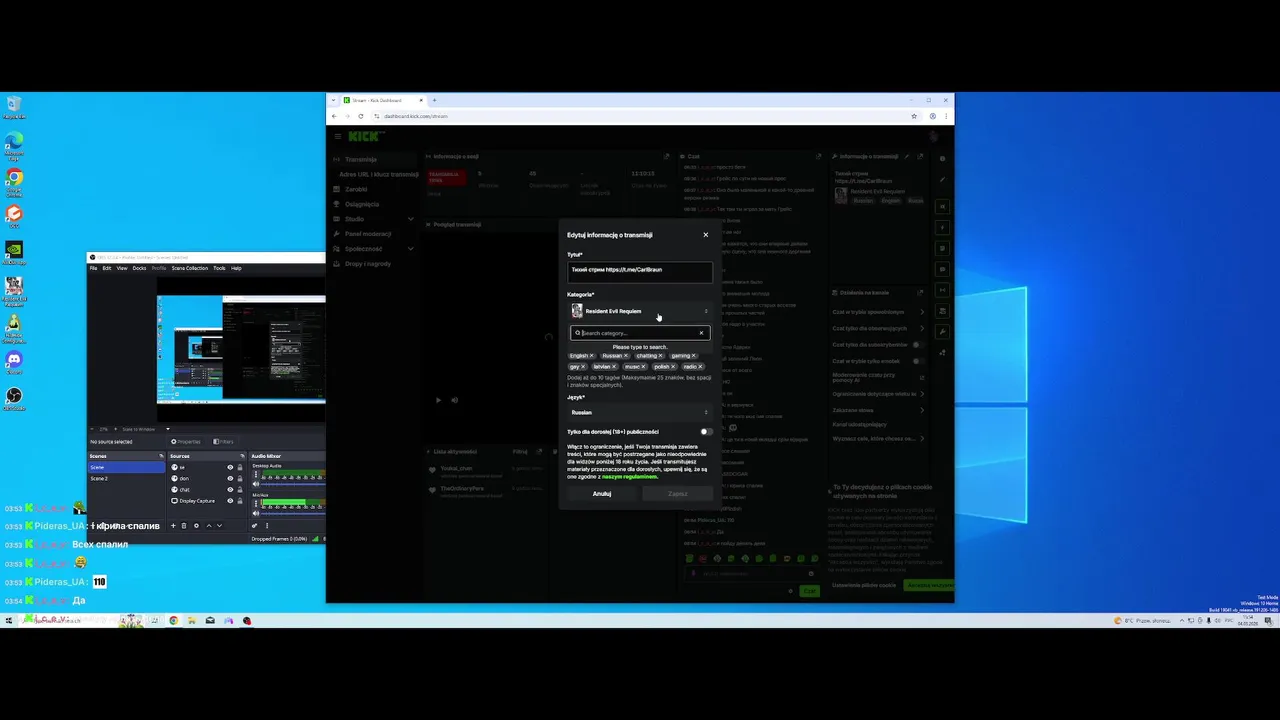This screenshot has height=720, width=1280.
Task: Open OBS source Filters button
Action: point(224,441)
